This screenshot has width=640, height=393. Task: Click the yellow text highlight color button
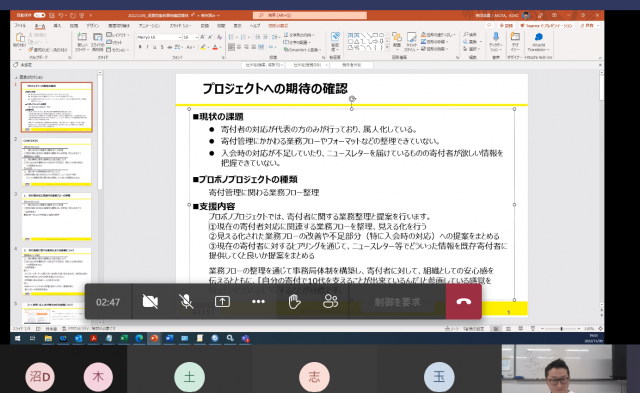pyautogui.click(x=203, y=47)
